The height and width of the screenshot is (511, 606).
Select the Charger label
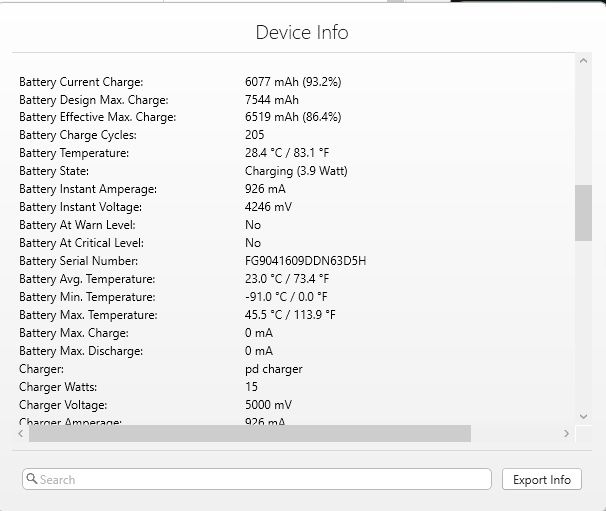(x=41, y=369)
